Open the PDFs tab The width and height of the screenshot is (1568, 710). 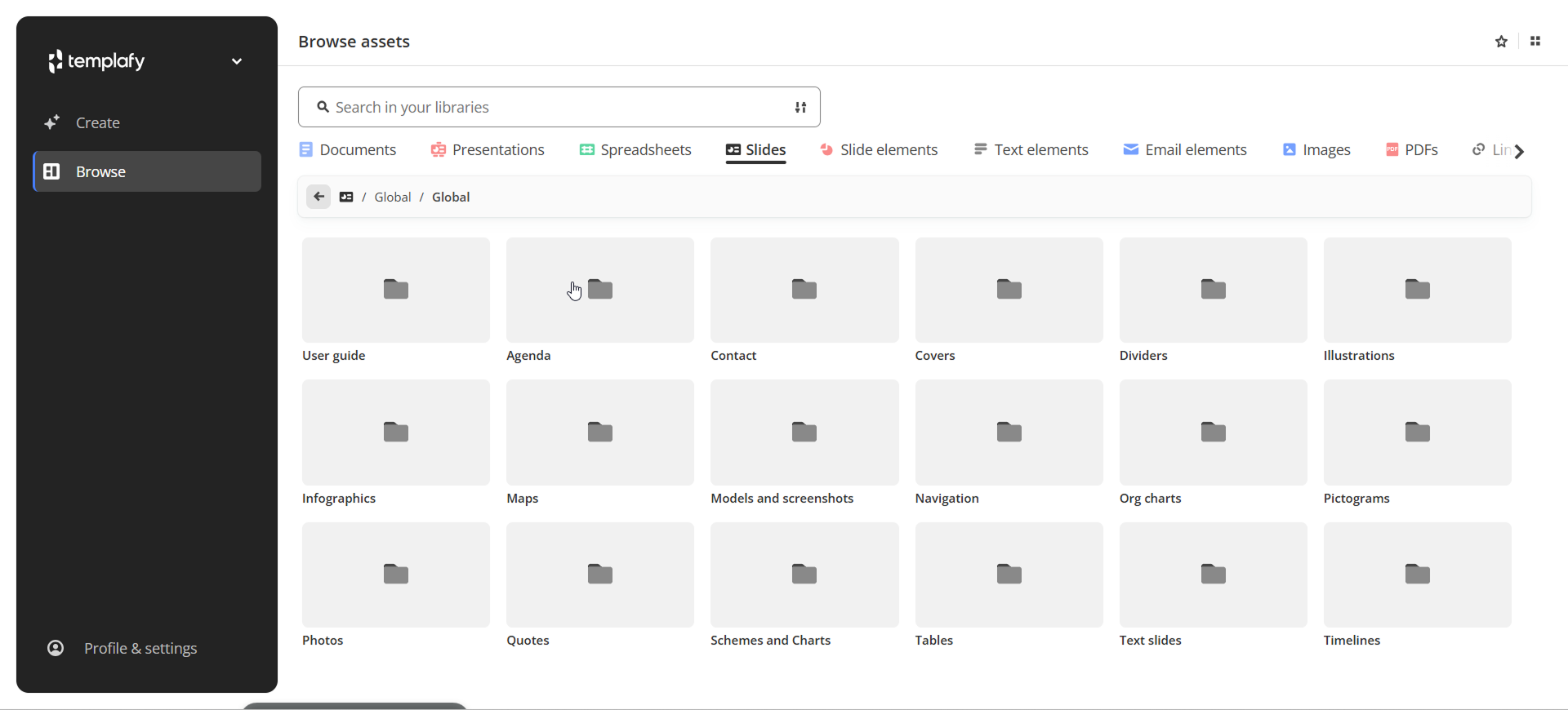[1412, 150]
